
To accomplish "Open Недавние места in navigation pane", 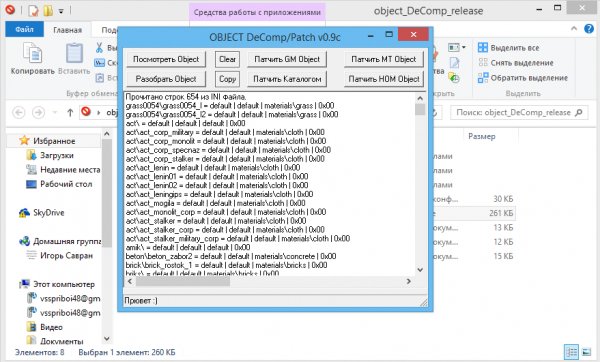I will click(63, 170).
